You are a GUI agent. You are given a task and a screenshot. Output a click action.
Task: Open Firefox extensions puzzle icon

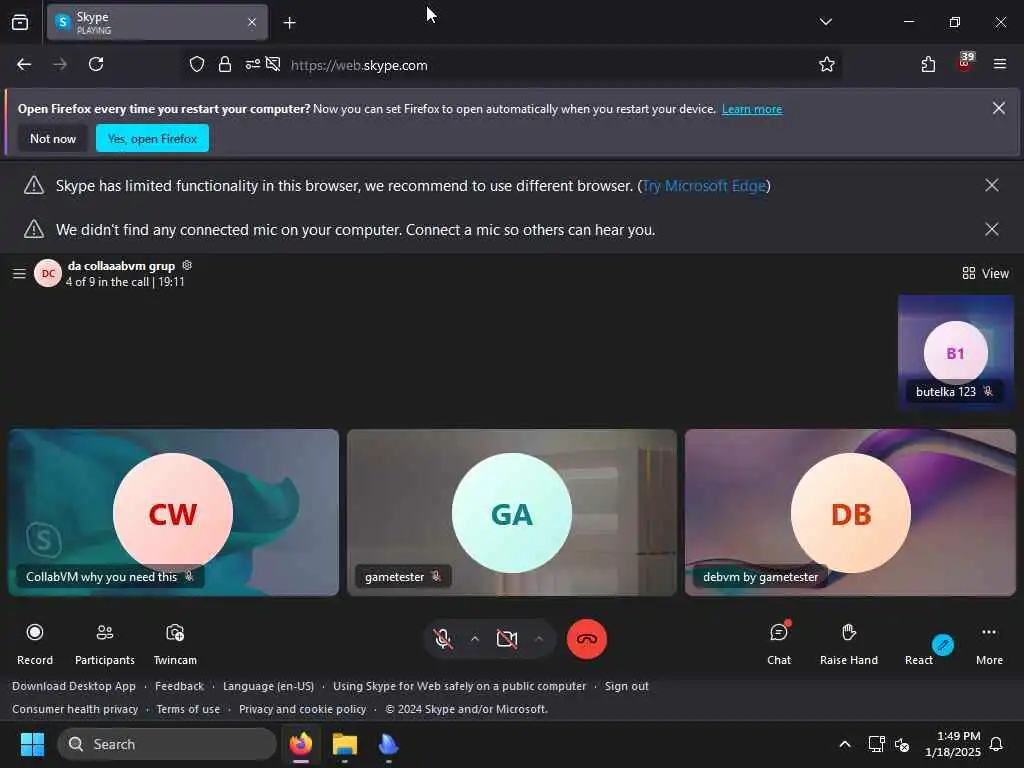point(928,64)
